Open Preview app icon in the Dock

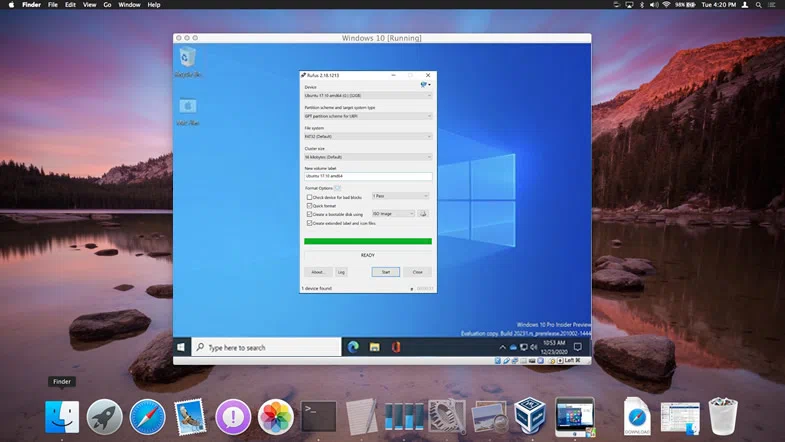click(490, 417)
